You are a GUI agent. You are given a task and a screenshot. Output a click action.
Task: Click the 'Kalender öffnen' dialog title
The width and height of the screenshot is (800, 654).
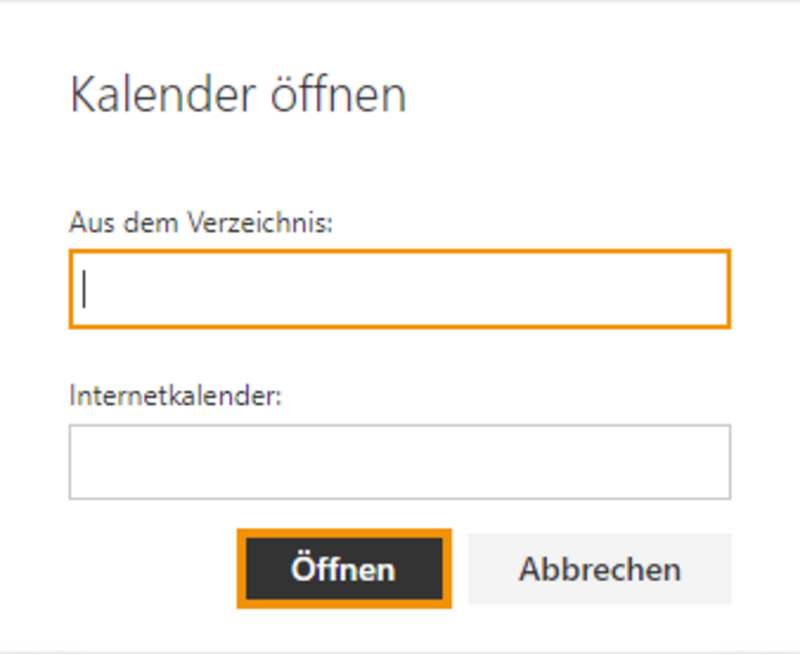238,96
